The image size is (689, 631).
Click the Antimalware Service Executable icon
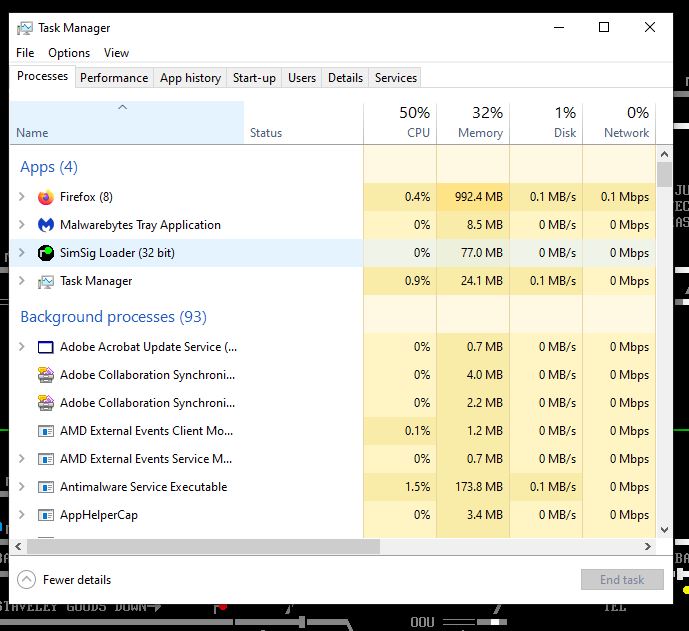pos(46,487)
